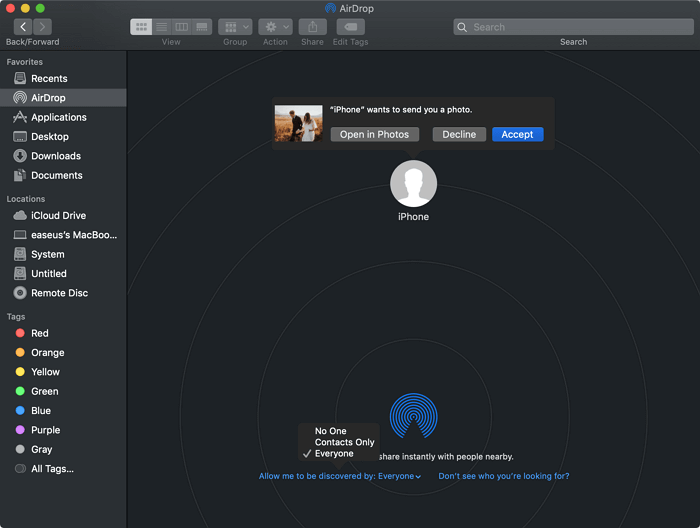Click the Share toolbar icon
Image resolution: width=700 pixels, height=528 pixels.
tap(312, 27)
